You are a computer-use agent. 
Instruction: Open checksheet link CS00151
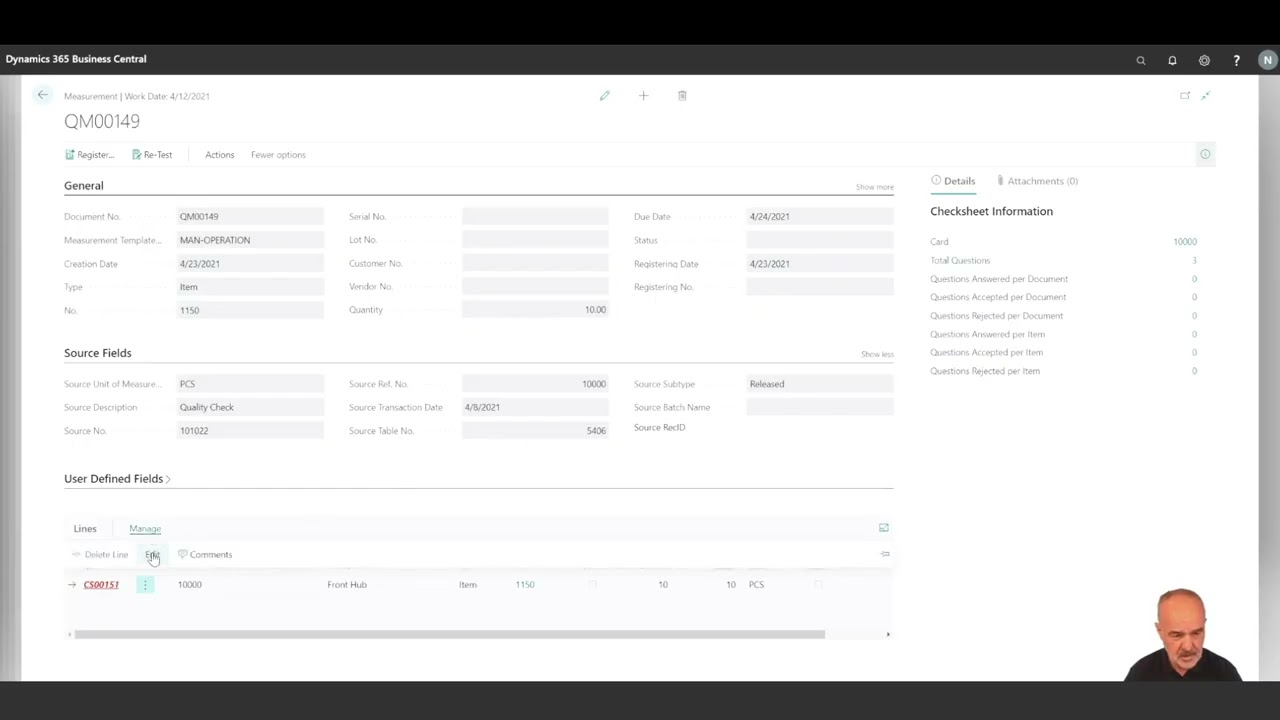pyautogui.click(x=101, y=585)
